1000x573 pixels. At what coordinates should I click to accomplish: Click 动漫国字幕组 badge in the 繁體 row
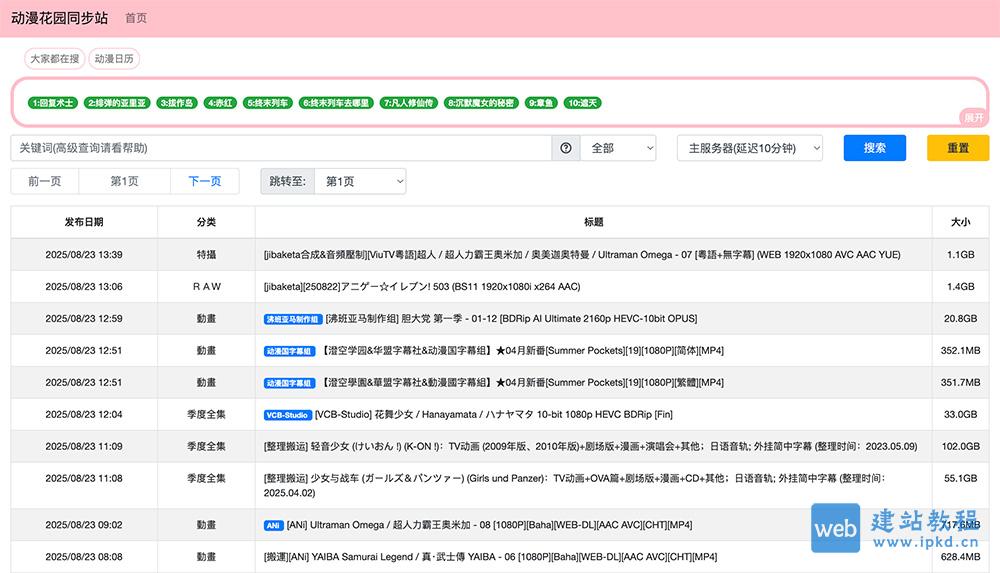290,383
